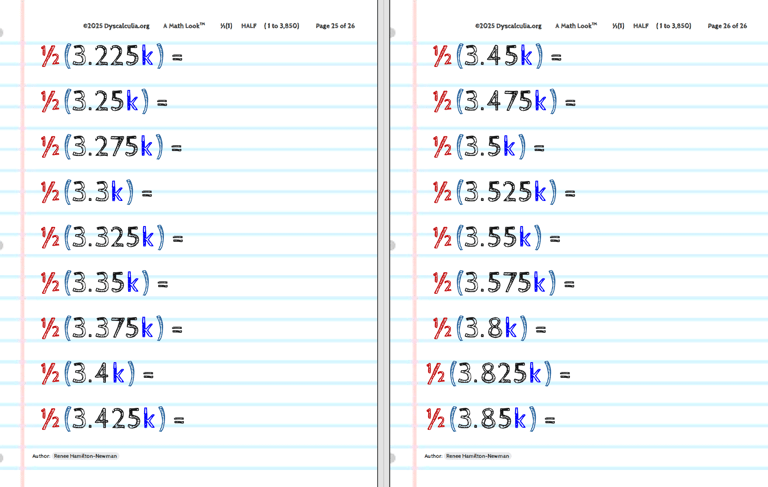Viewport: 768px width, 487px height.
Task: Click author name Renee Hamilton-Newman on page 26
Action: tap(478, 456)
